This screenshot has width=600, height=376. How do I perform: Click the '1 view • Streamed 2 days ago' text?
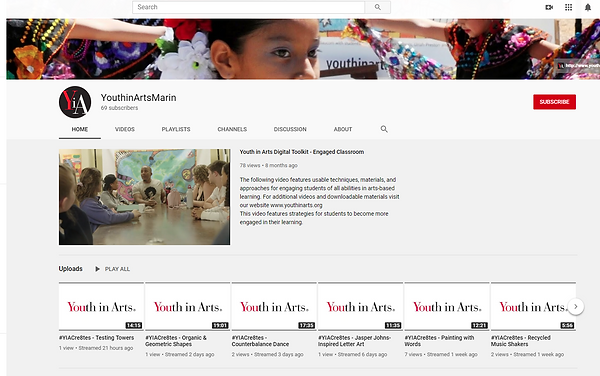click(x=179, y=355)
